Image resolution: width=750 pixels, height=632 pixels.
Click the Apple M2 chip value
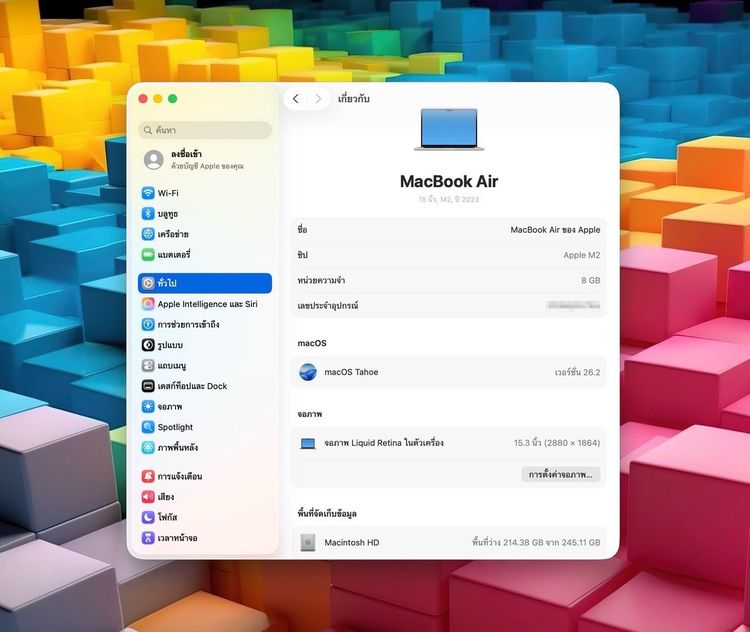coord(582,255)
